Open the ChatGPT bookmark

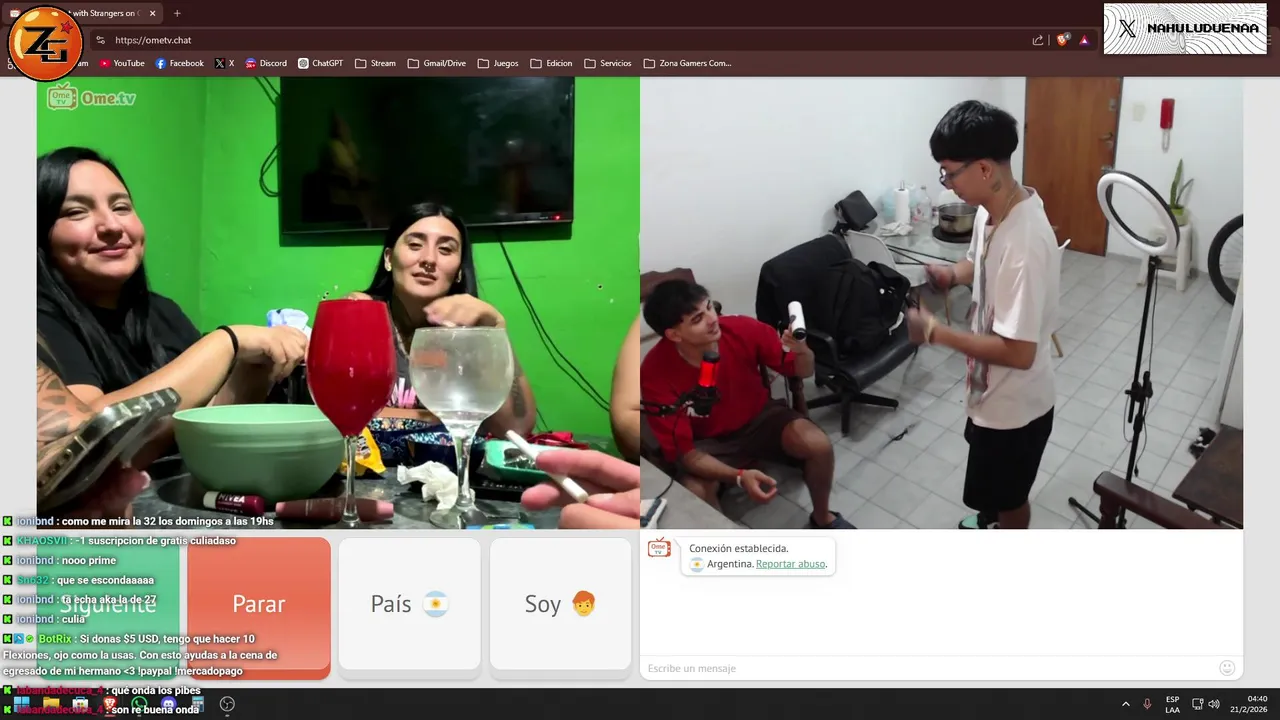point(320,63)
